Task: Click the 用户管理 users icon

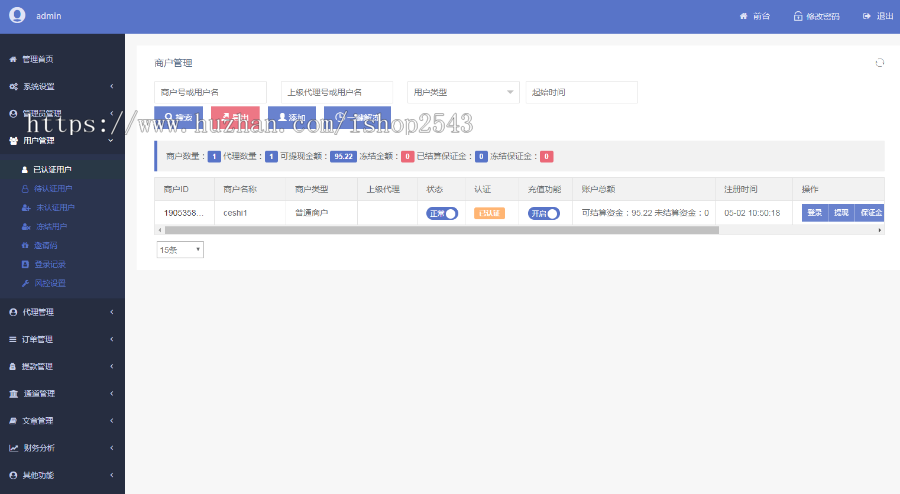Action: point(14,141)
